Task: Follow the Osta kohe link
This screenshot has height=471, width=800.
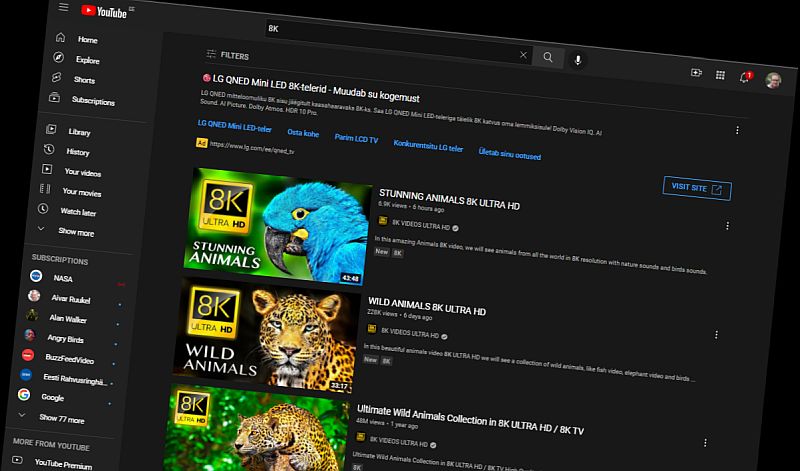Action: 303,133
